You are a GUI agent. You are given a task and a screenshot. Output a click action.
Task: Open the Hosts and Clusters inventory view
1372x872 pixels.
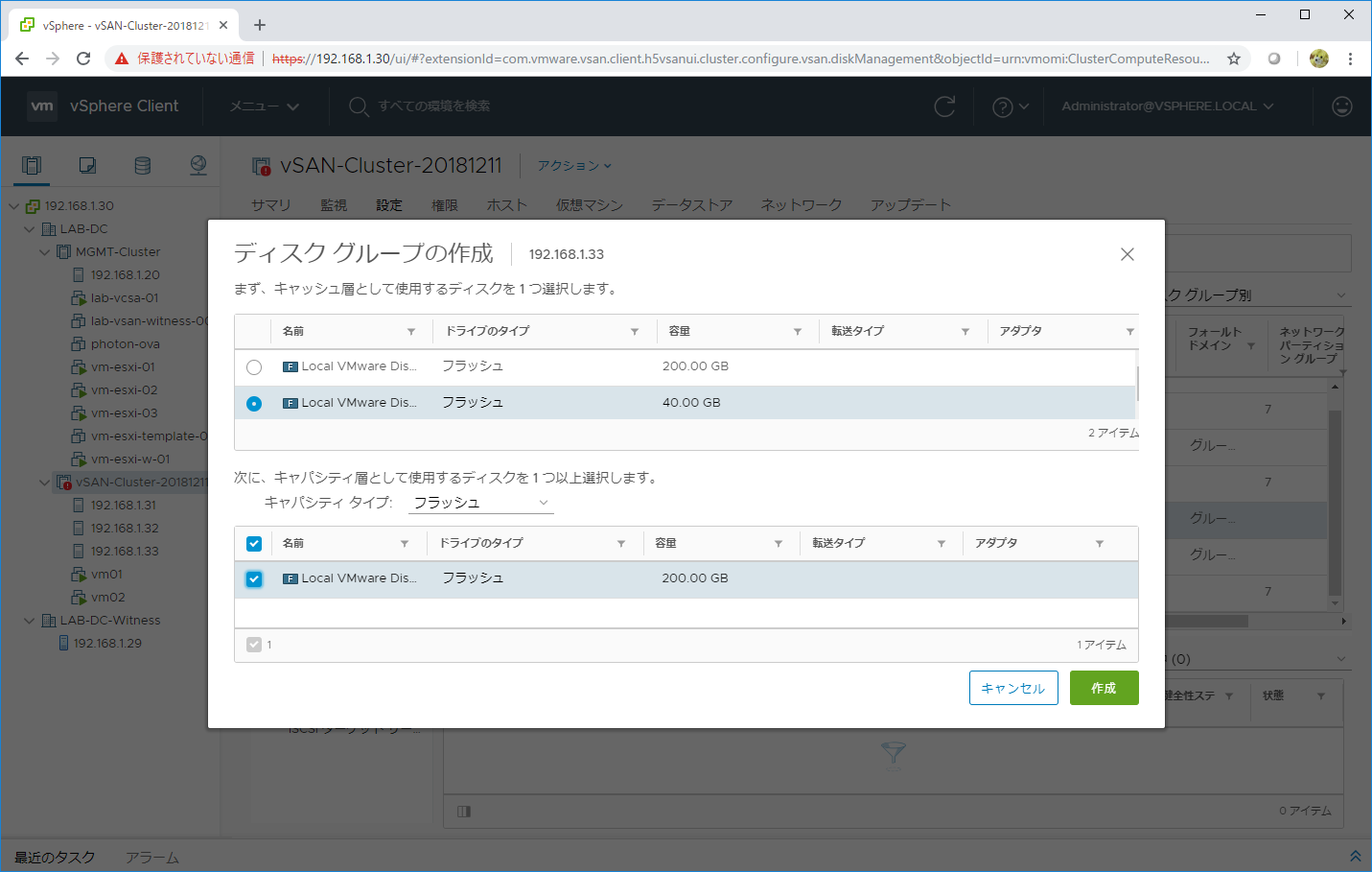tap(32, 165)
